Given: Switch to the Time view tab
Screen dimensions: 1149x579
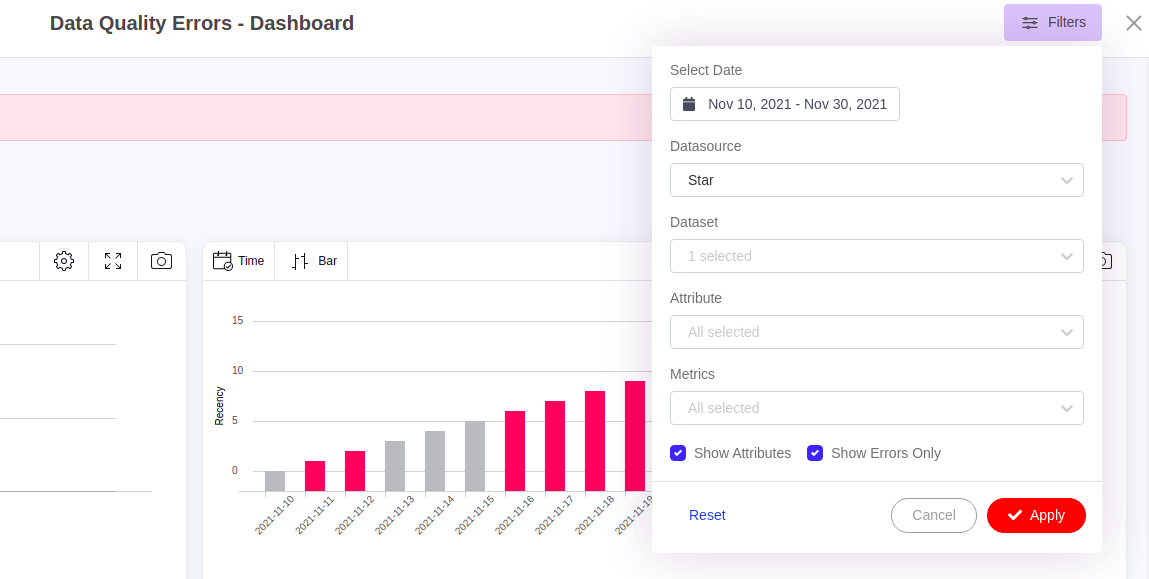Looking at the screenshot, I should pyautogui.click(x=251, y=261).
